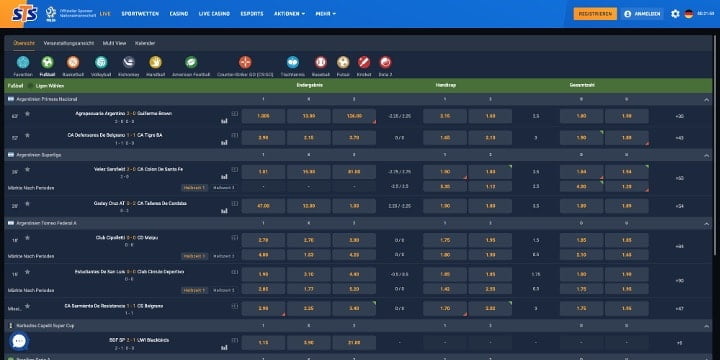The width and height of the screenshot is (720, 360).
Task: Expand +43 more markets for Defensores De Belgrano match
Action: click(680, 138)
